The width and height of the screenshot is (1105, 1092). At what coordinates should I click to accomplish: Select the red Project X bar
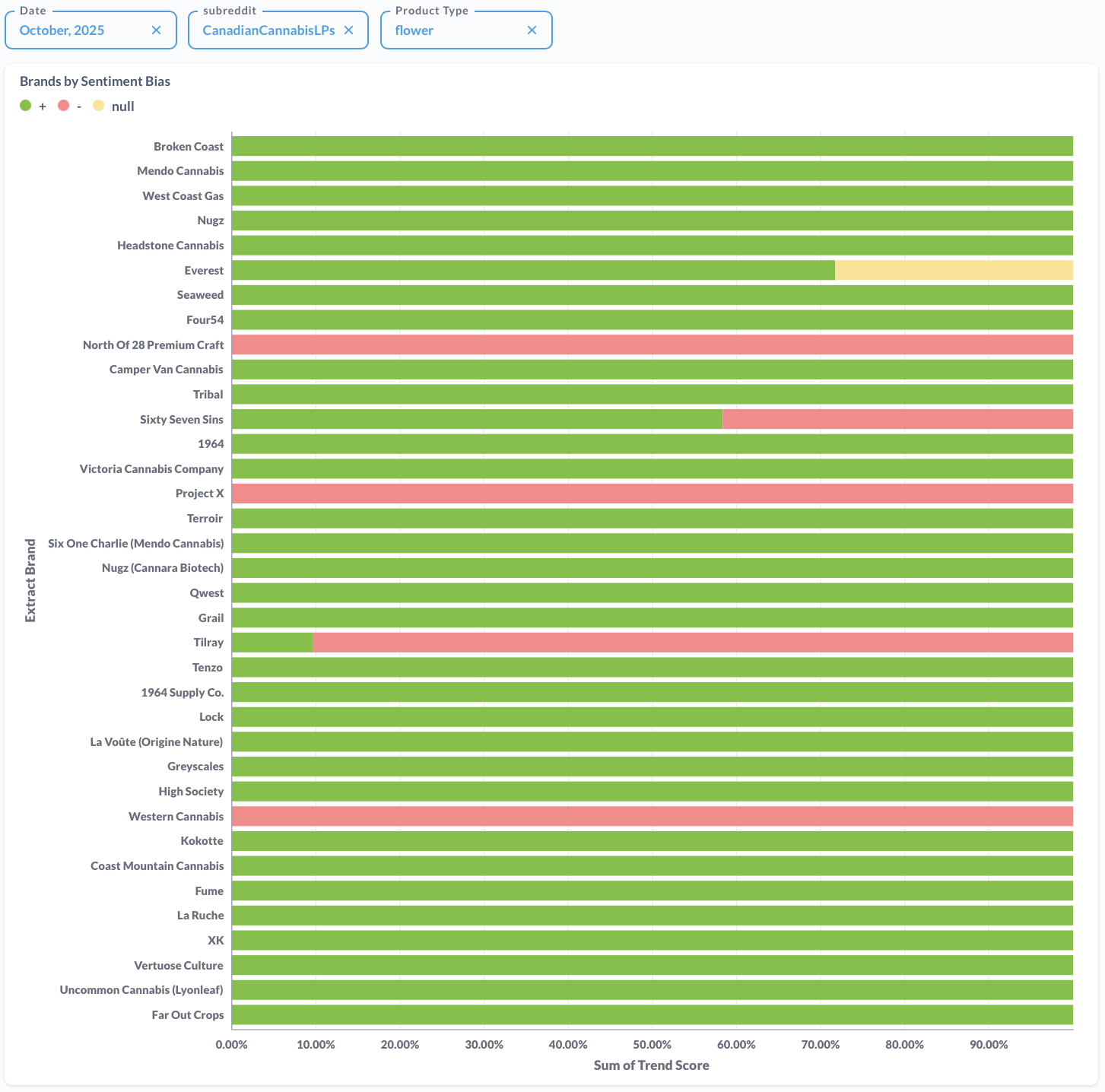click(x=652, y=494)
